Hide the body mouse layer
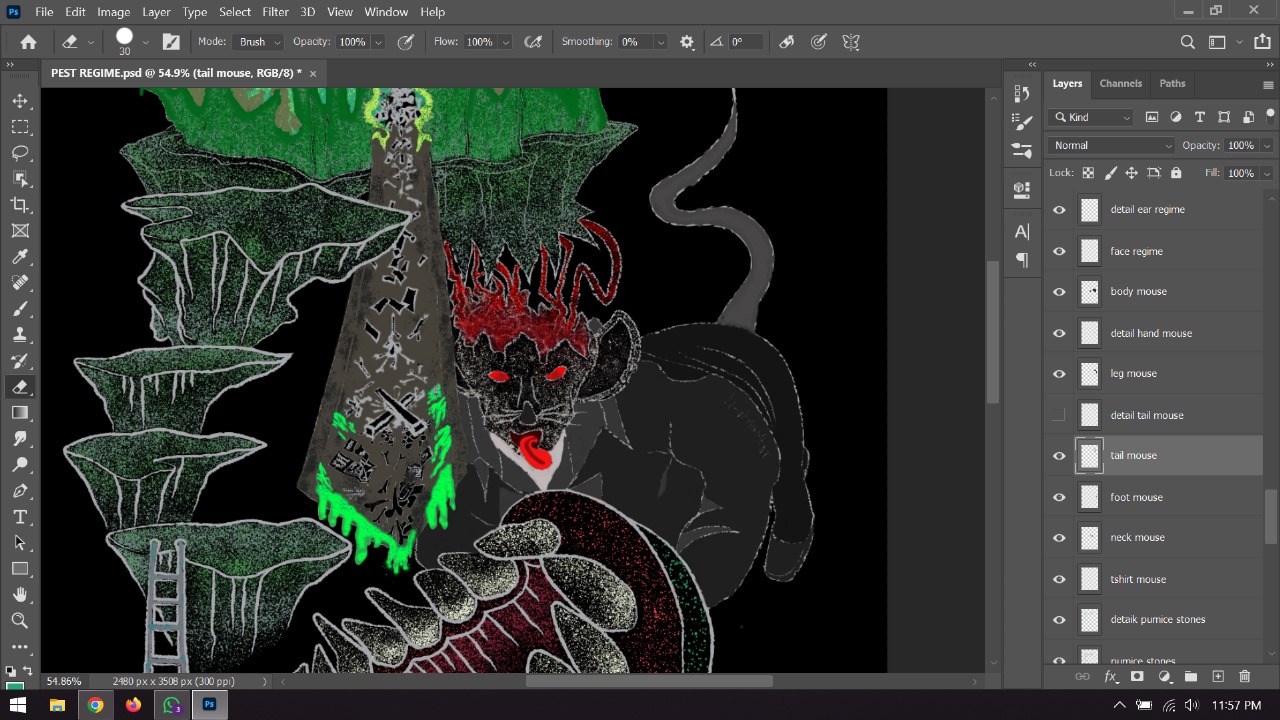This screenshot has height=720, width=1280. (x=1059, y=292)
